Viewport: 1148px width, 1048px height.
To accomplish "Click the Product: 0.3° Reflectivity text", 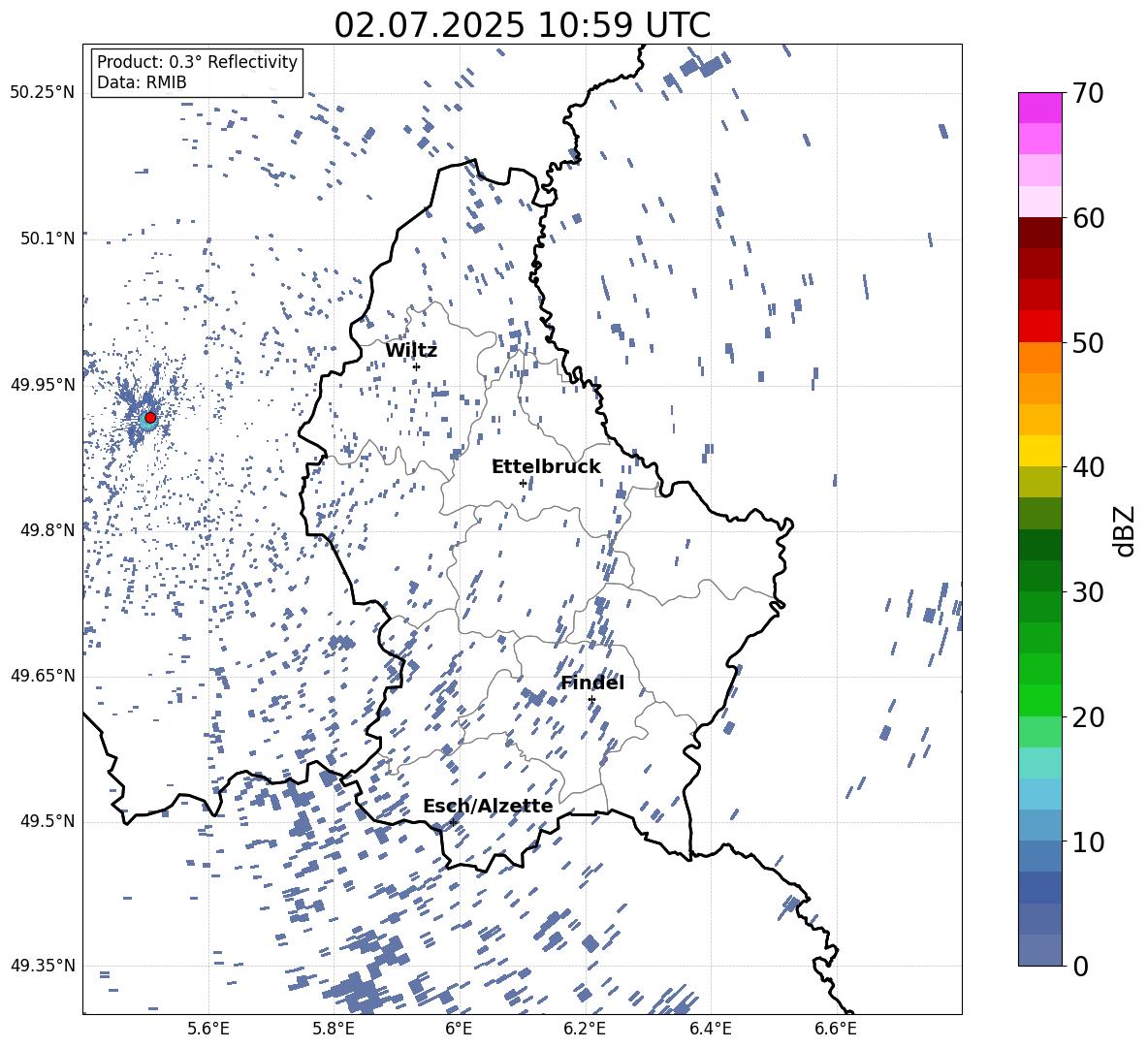I will click(x=197, y=61).
